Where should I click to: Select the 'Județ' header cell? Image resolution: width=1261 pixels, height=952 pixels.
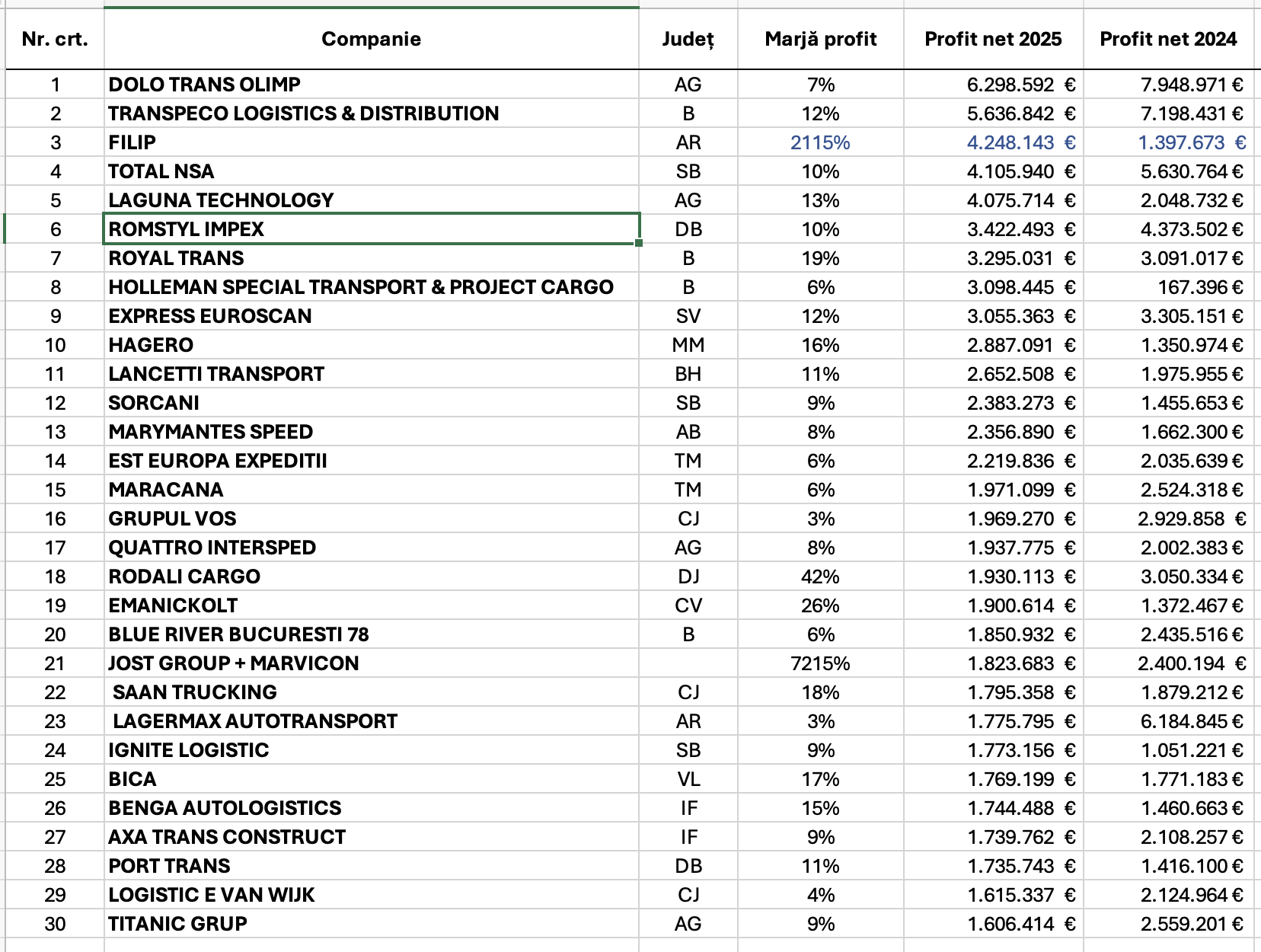tap(688, 39)
